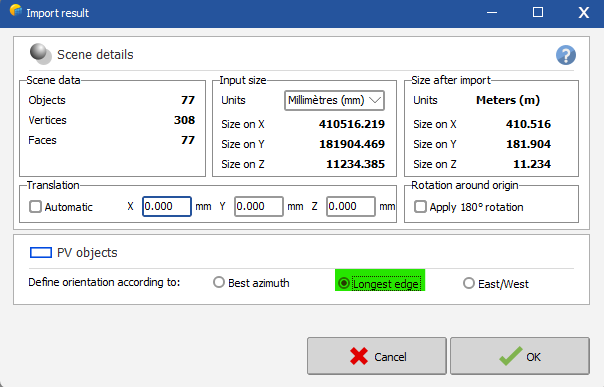Image resolution: width=604 pixels, height=387 pixels.
Task: Click the PV objects blue rectangle icon
Action: (x=41, y=253)
